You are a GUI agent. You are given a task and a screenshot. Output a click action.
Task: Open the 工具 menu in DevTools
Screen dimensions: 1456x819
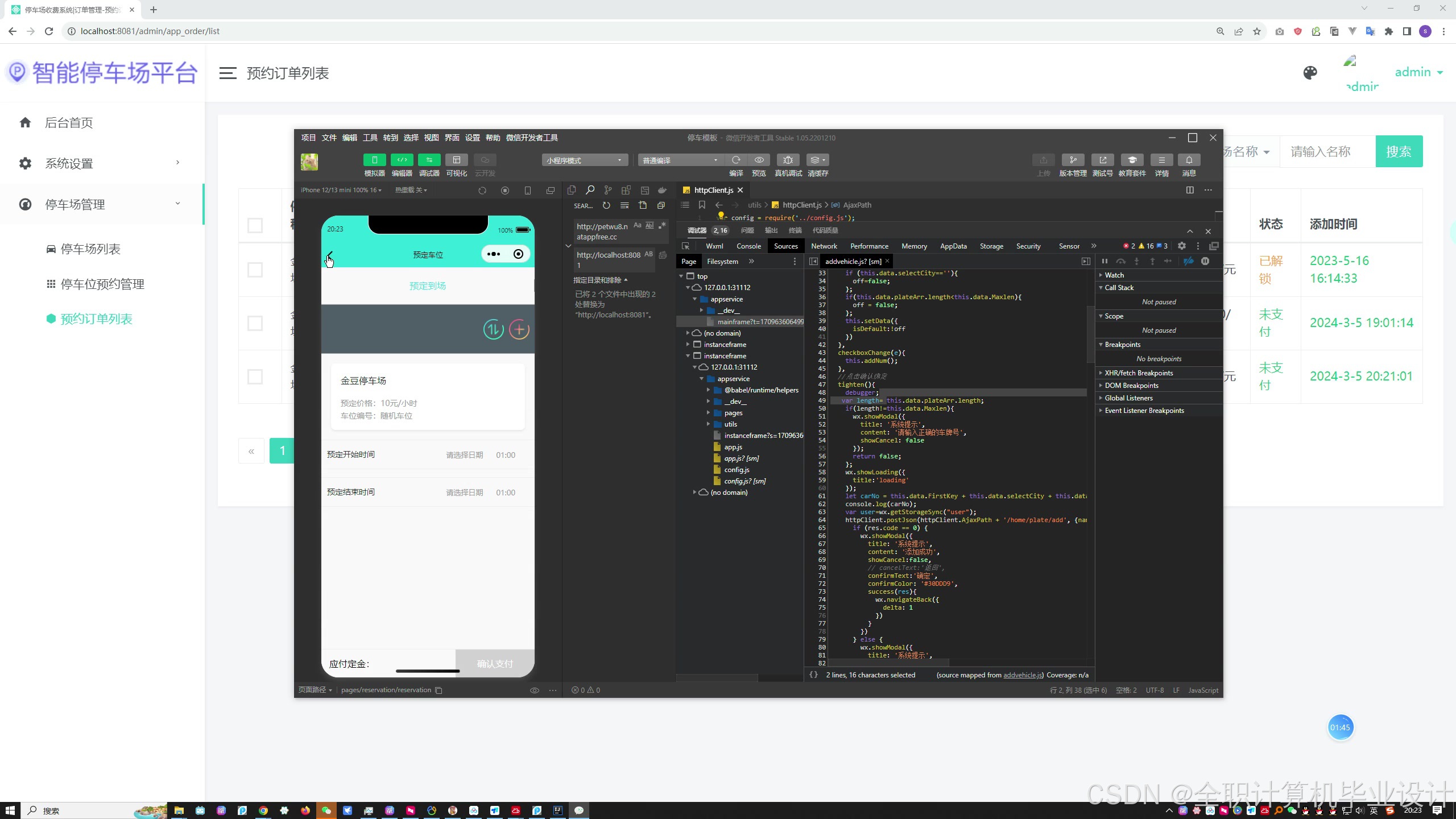tap(370, 138)
